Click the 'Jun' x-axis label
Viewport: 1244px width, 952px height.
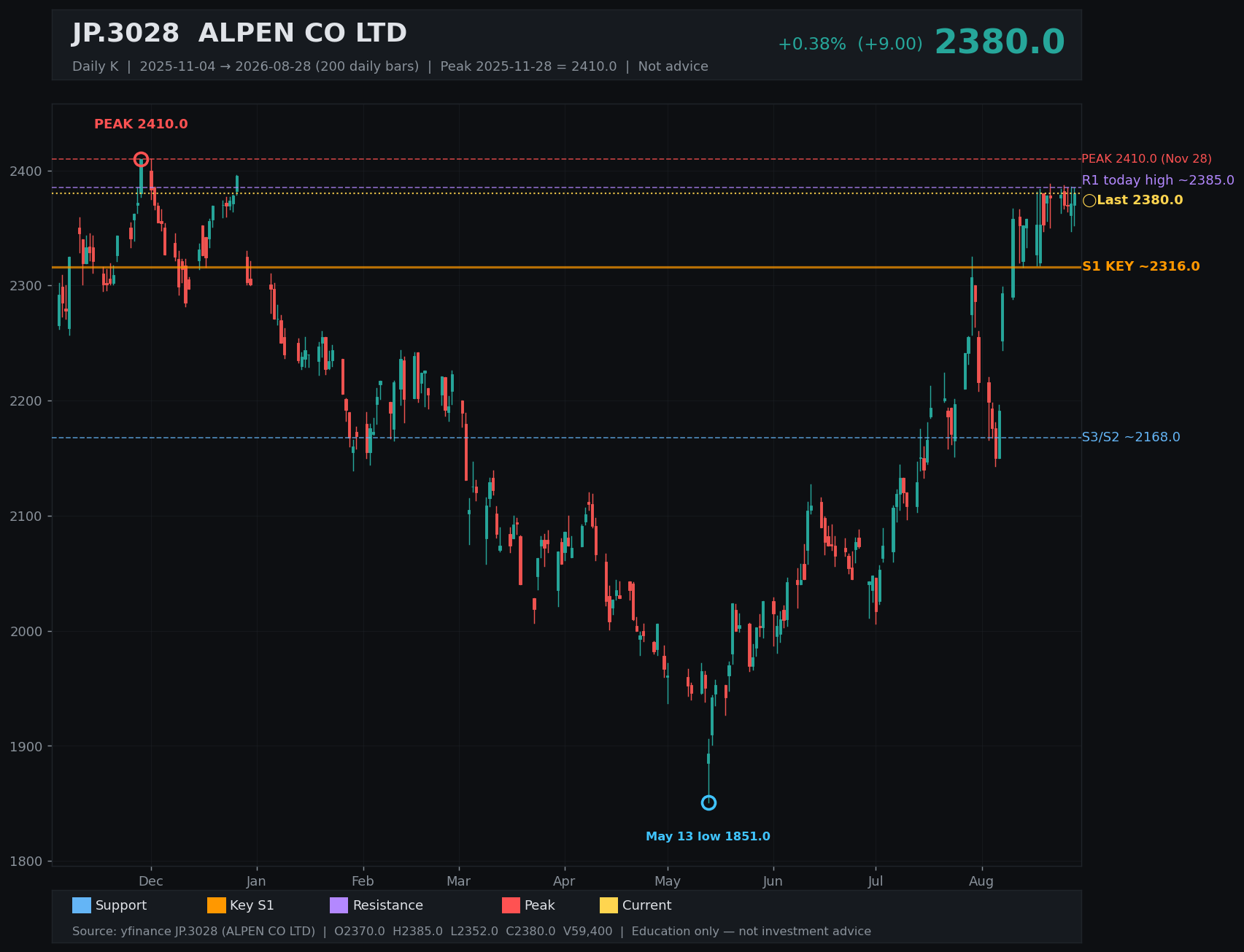pos(773,881)
